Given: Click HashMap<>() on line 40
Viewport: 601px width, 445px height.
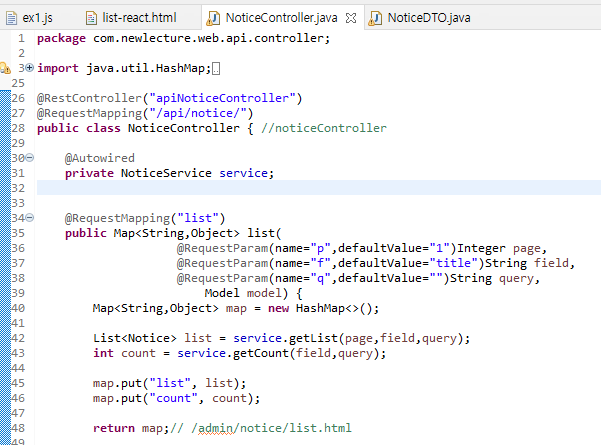Looking at the screenshot, I should click(x=333, y=308).
